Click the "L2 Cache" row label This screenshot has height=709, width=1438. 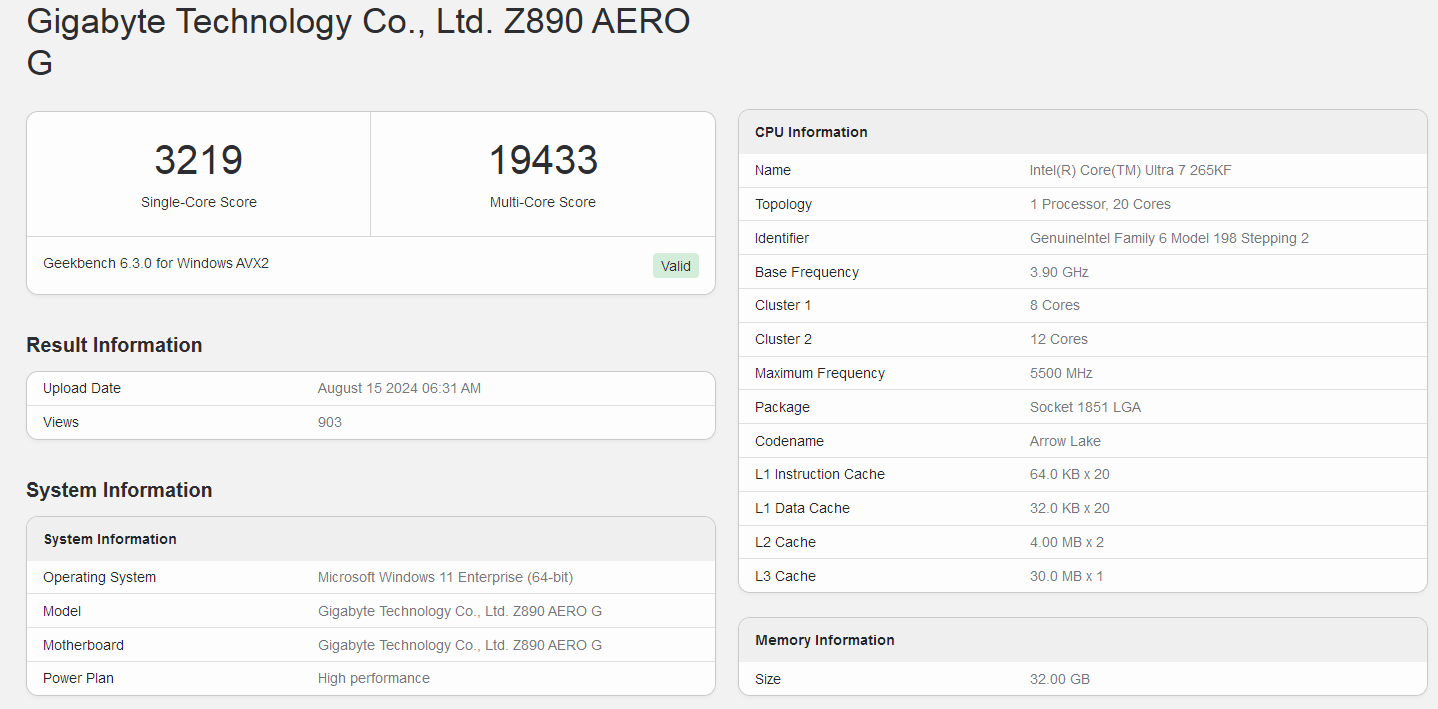(785, 542)
